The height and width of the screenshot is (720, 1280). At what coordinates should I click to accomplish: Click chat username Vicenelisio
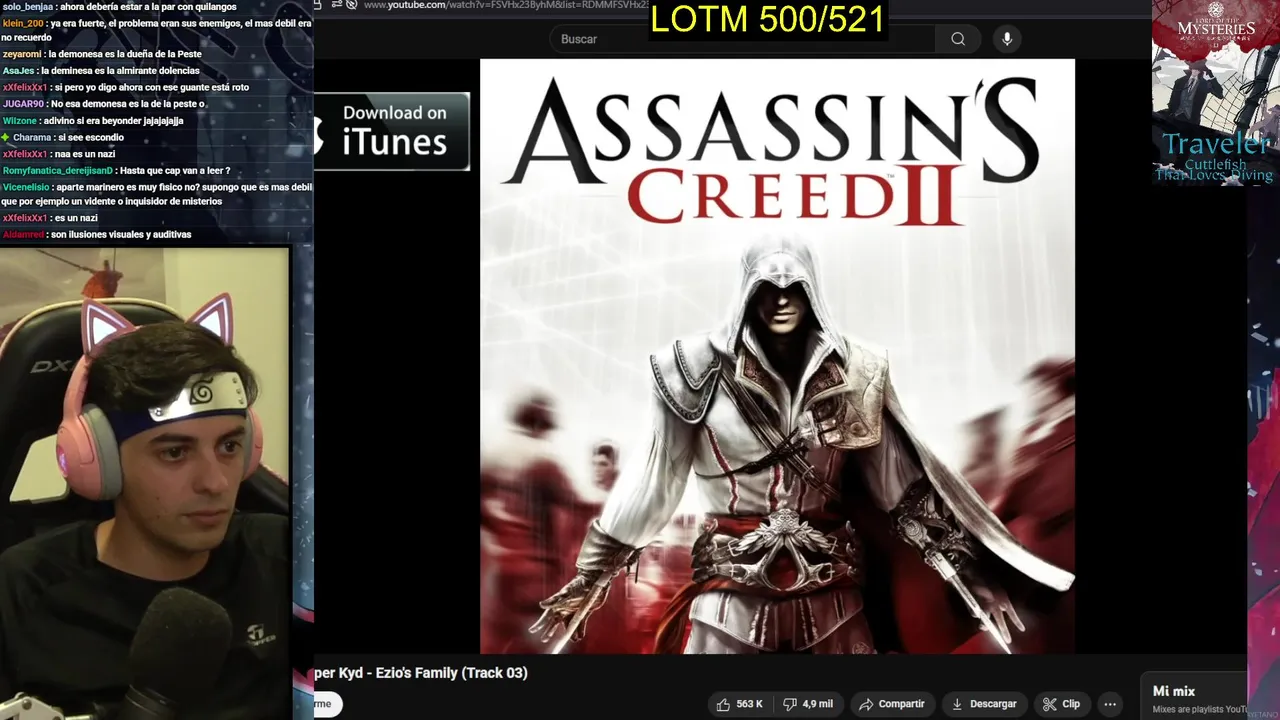pos(24,187)
